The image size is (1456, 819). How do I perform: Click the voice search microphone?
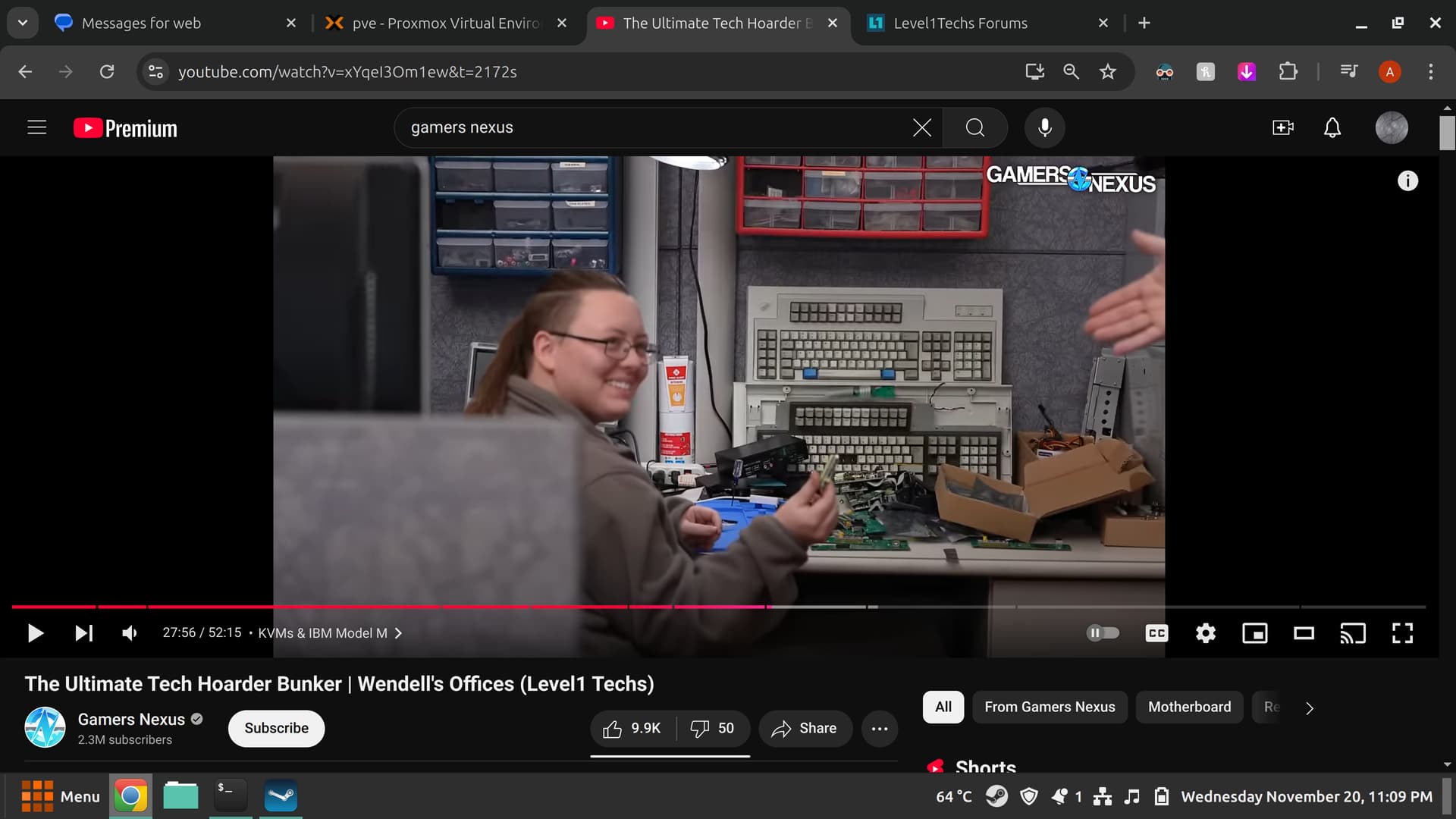[1044, 128]
